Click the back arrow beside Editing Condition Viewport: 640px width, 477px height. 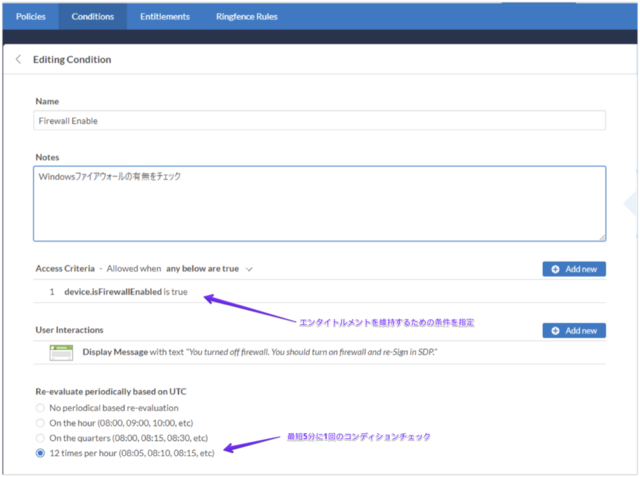(18, 59)
